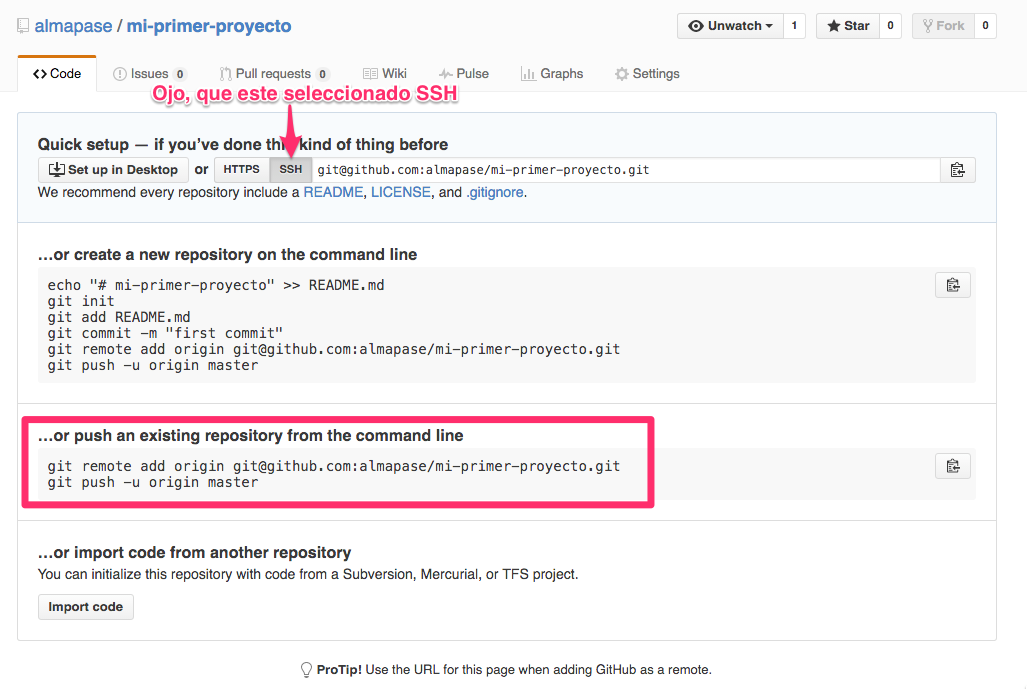Image resolution: width=1027 pixels, height=689 pixels.
Task: Click the Fork button
Action: pos(943,26)
